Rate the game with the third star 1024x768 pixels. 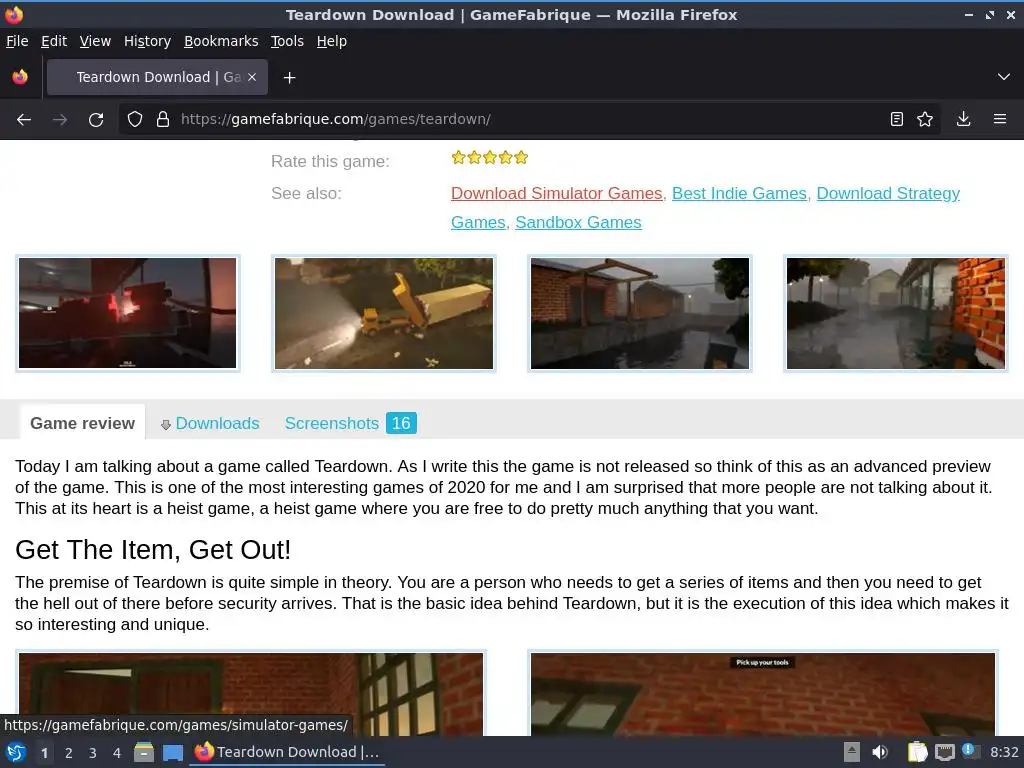point(490,157)
